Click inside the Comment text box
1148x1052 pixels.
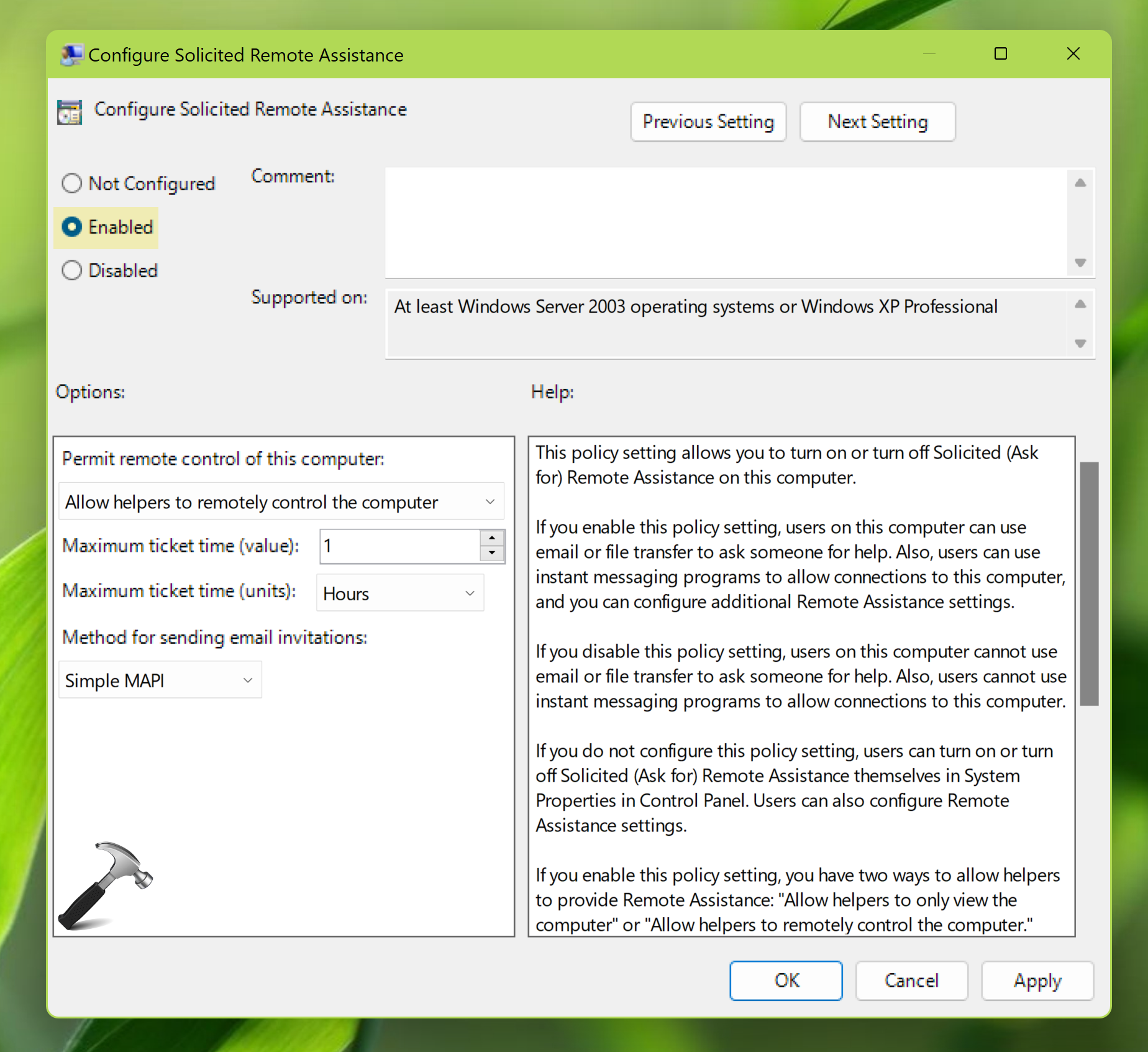(x=726, y=222)
